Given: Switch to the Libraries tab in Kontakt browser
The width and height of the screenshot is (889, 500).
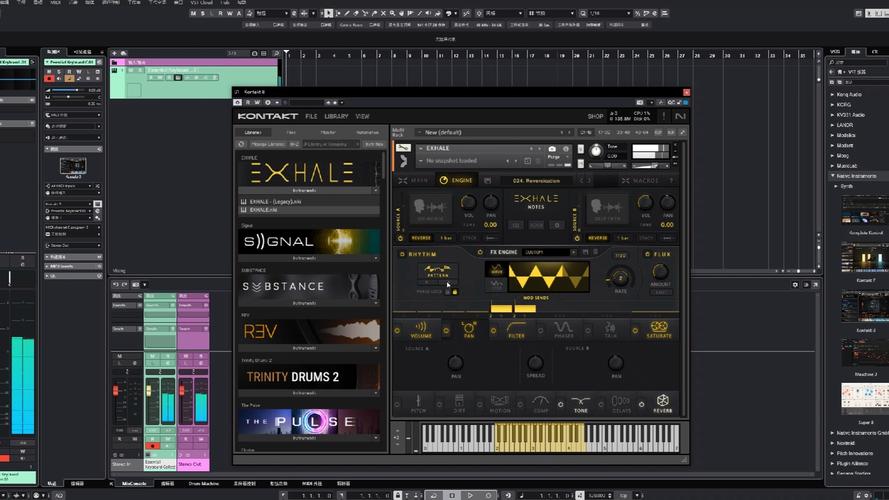Looking at the screenshot, I should coord(253,132).
